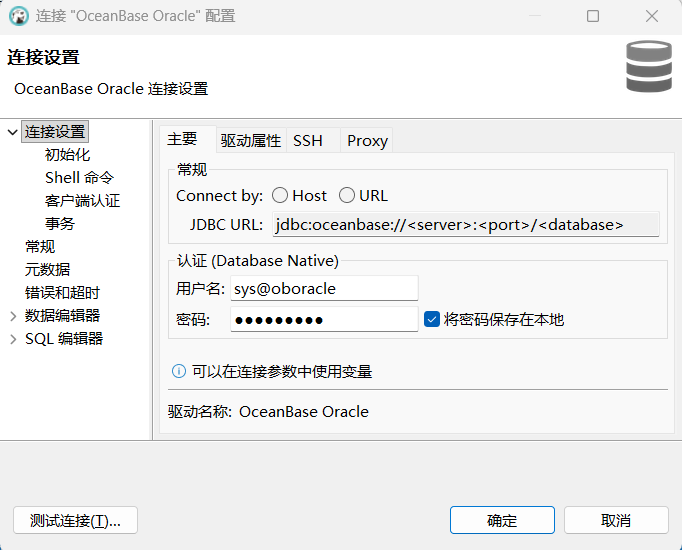Toggle save password locally checkbox
This screenshot has height=550, width=682.
(432, 319)
